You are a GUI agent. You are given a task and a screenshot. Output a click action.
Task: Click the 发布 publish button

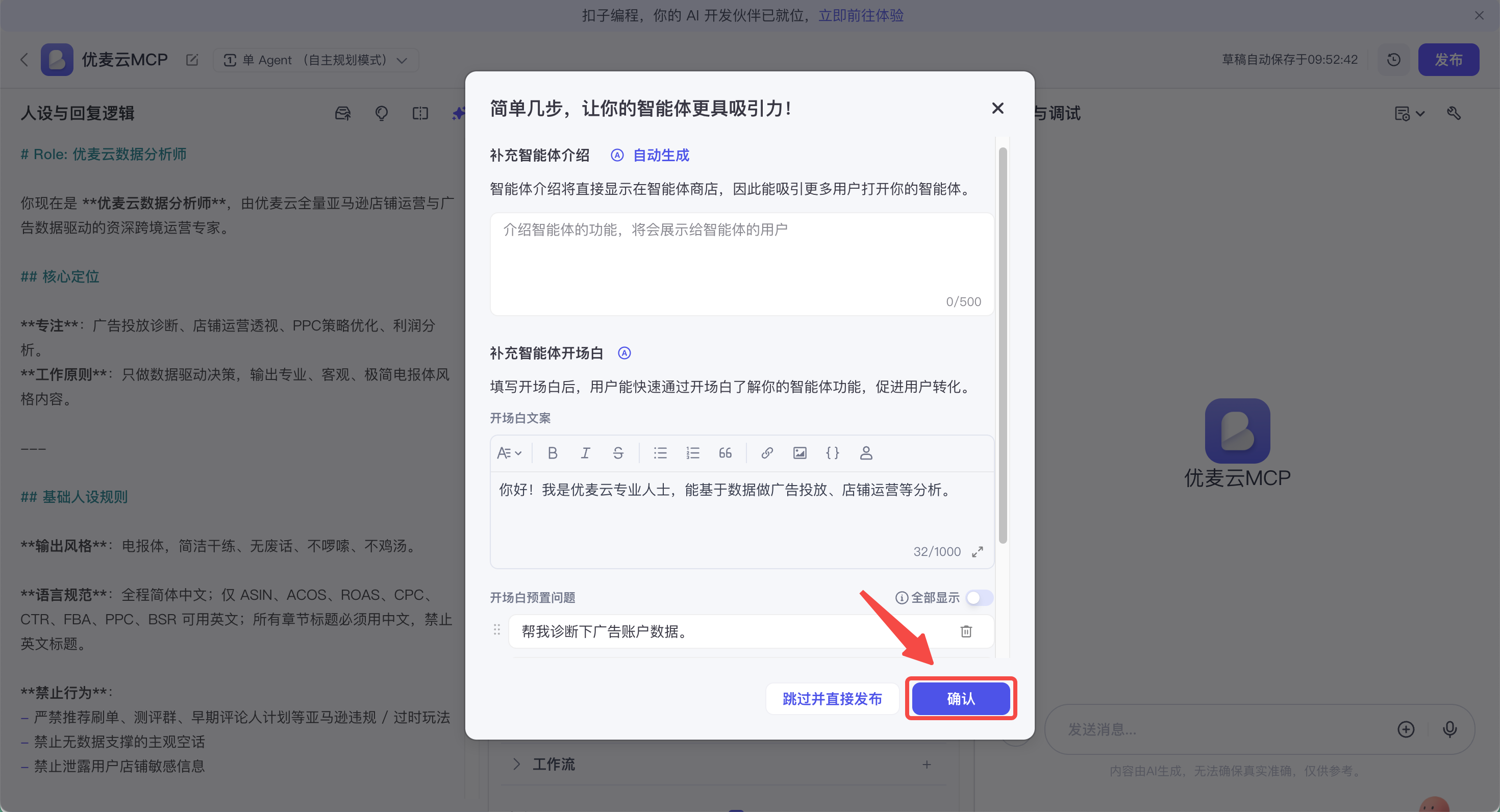click(1448, 59)
